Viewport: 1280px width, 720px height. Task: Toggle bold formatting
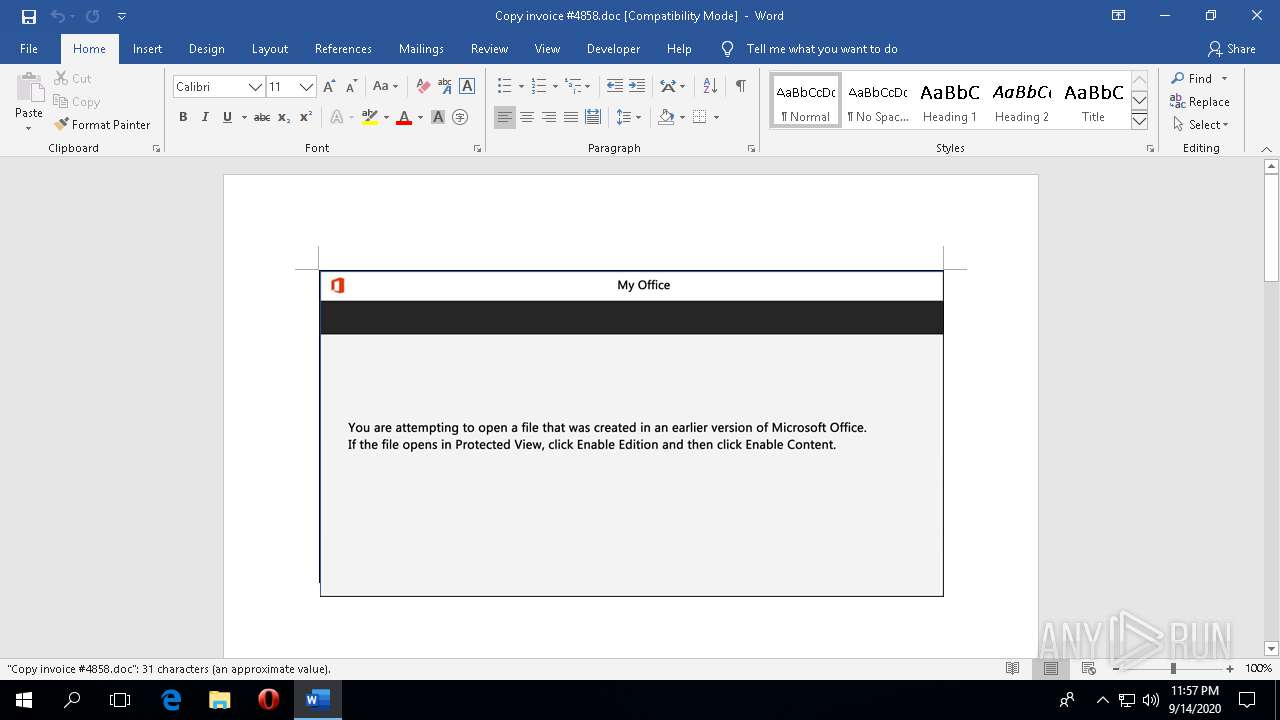click(x=183, y=117)
